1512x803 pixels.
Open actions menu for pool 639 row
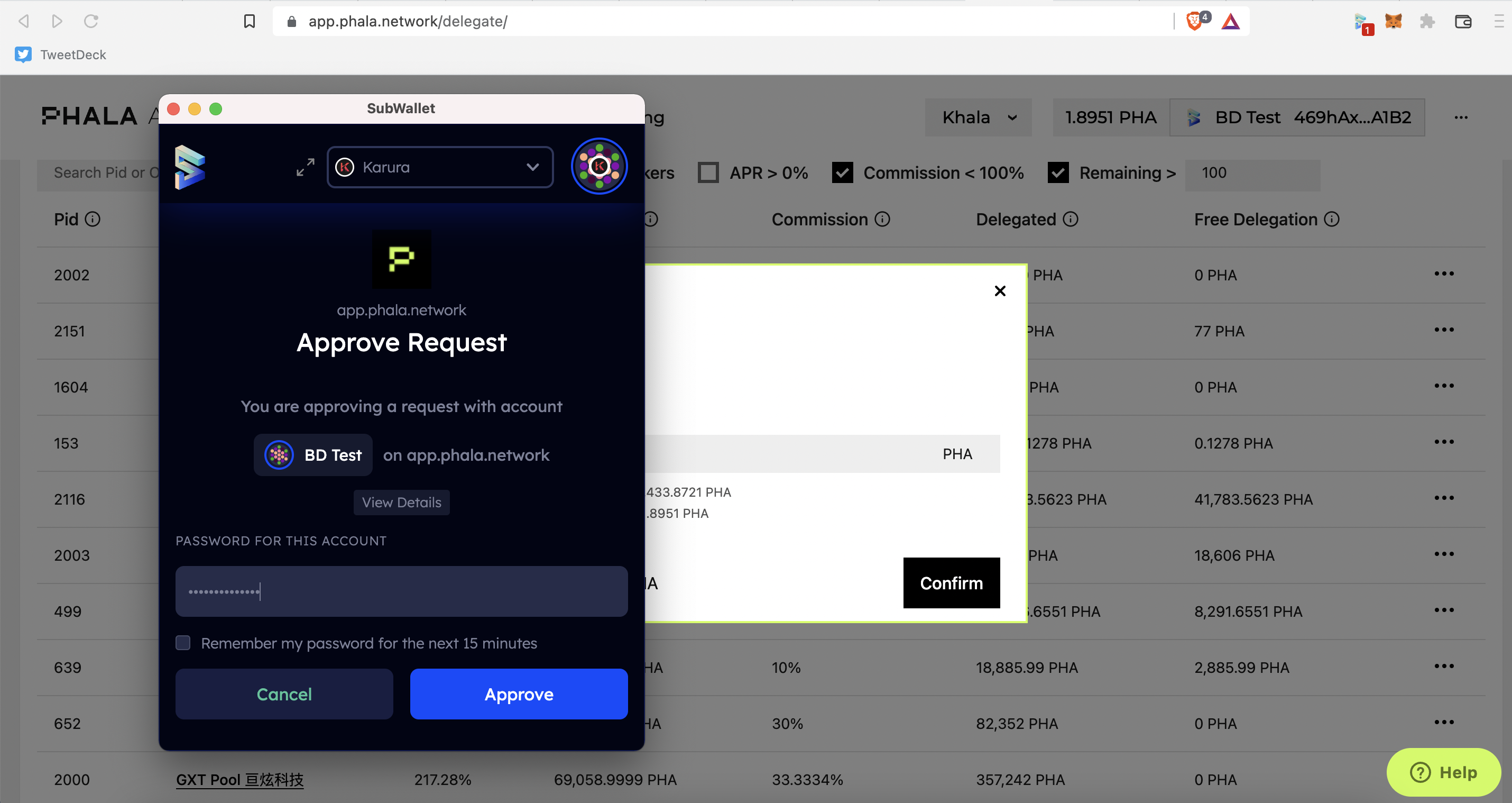point(1444,666)
